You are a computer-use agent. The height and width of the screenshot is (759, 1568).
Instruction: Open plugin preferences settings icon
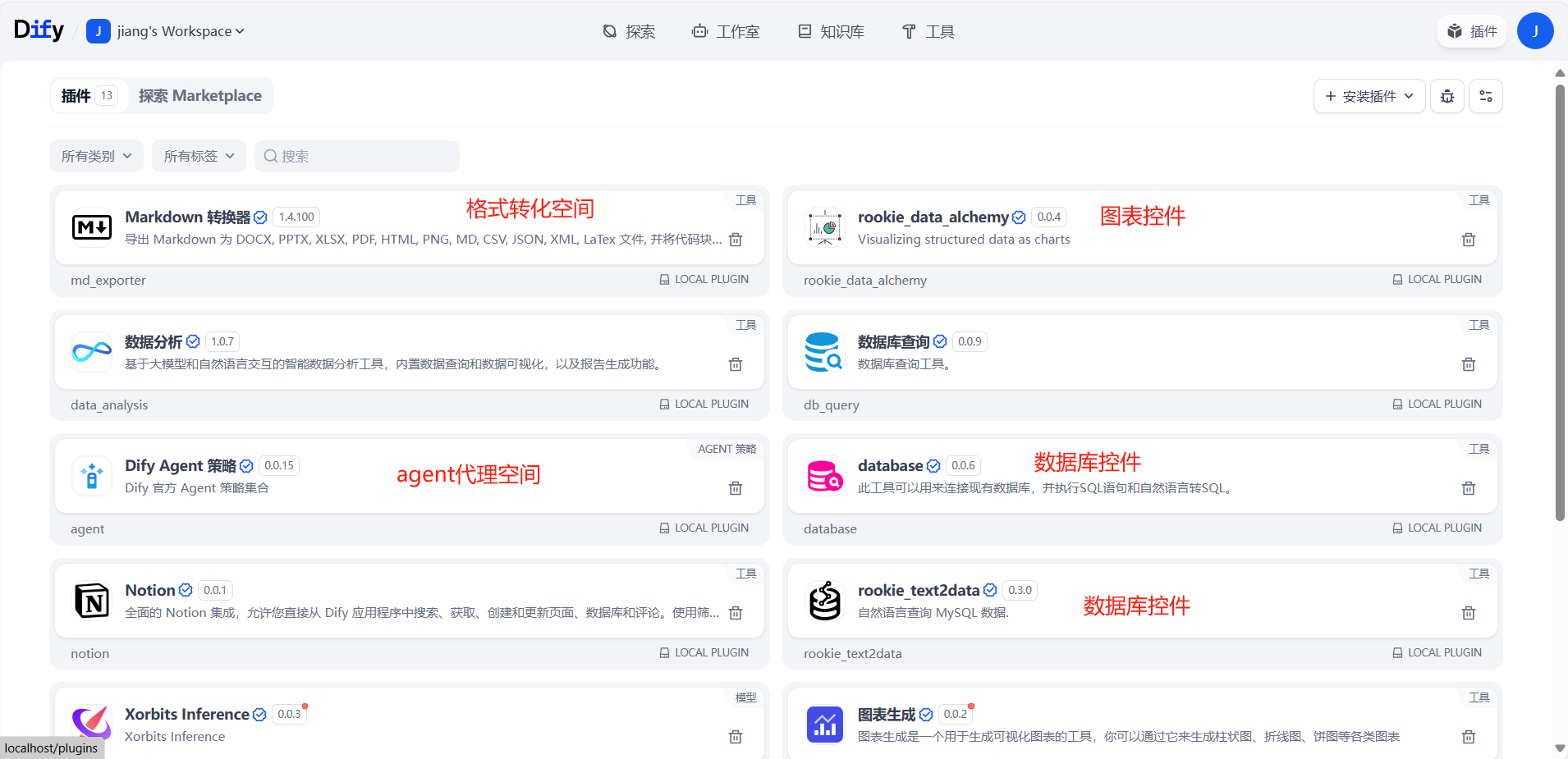tap(1486, 96)
